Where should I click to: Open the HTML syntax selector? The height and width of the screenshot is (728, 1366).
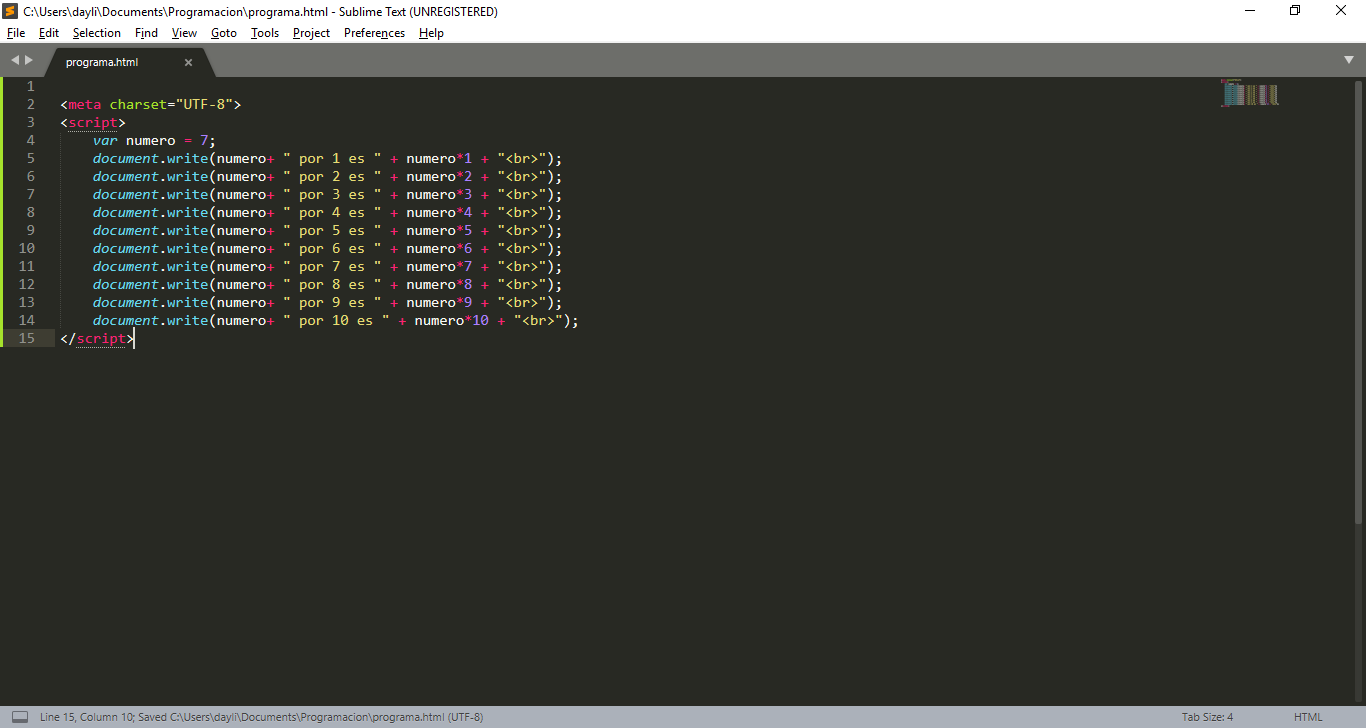click(1308, 717)
